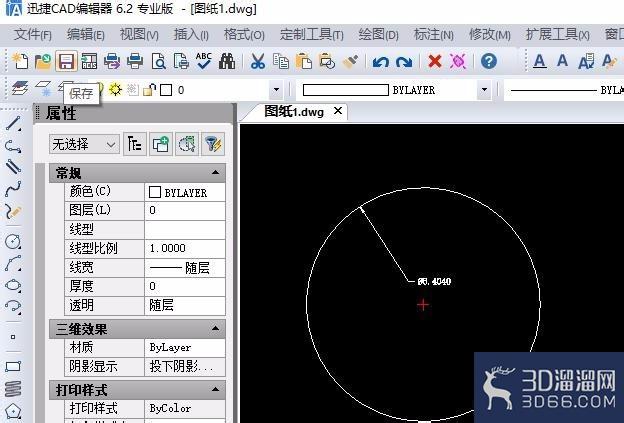The image size is (624, 423).
Task: Open the 无选择 selection dropdown
Action: click(84, 144)
